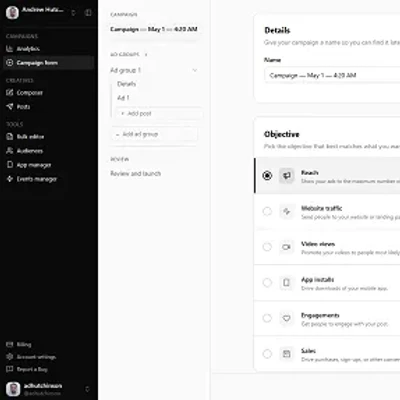Click the Video views camera icon
This screenshot has width=400, height=400.
pos(286,247)
